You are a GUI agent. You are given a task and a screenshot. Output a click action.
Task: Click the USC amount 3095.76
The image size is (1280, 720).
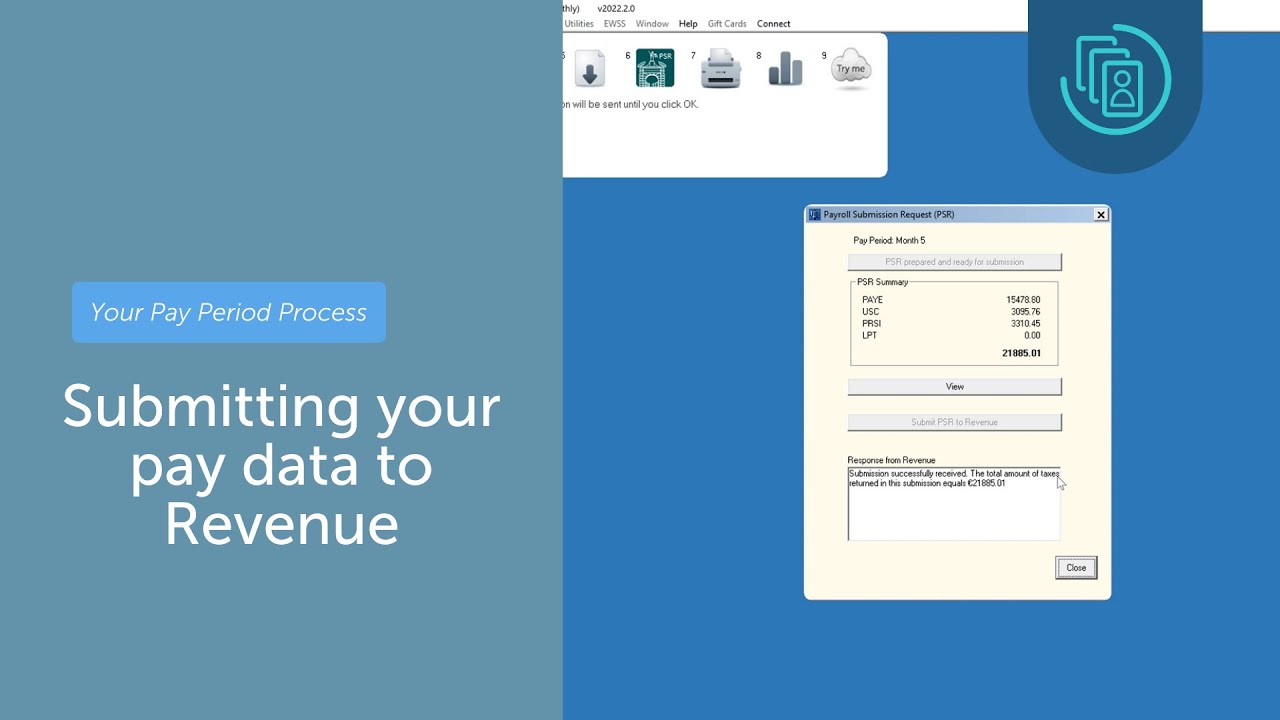pyautogui.click(x=1026, y=312)
